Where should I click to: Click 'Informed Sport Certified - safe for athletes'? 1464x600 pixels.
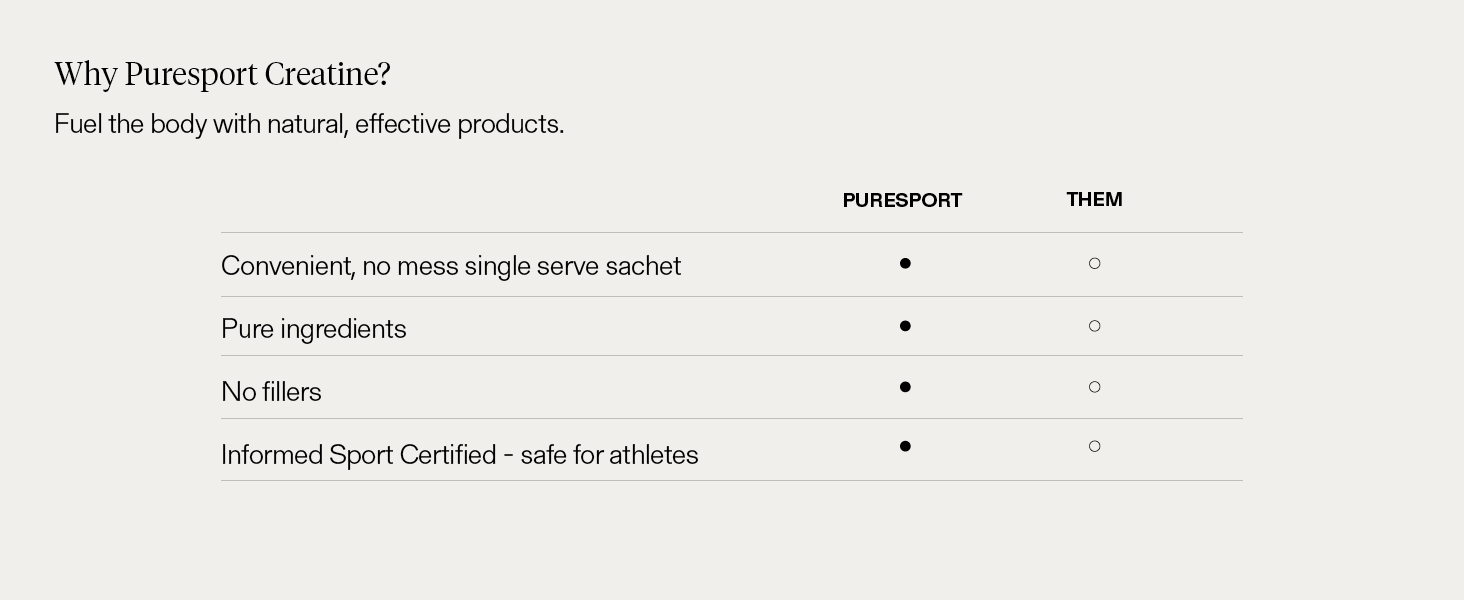[x=459, y=455]
